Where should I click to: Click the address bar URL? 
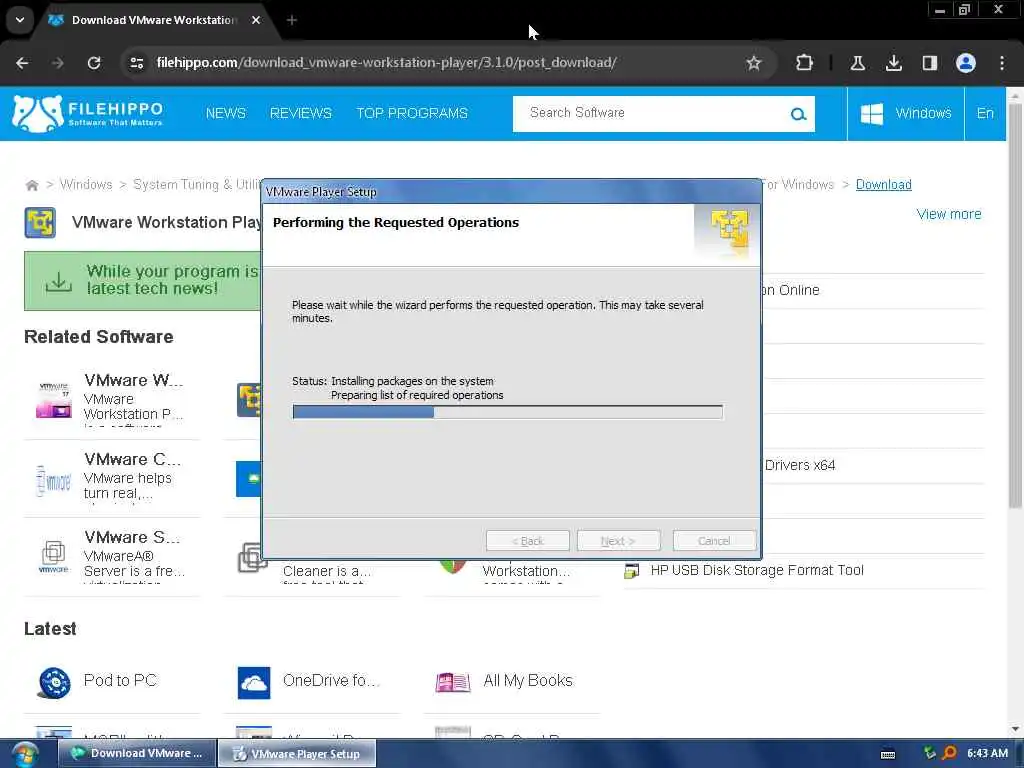tap(386, 63)
